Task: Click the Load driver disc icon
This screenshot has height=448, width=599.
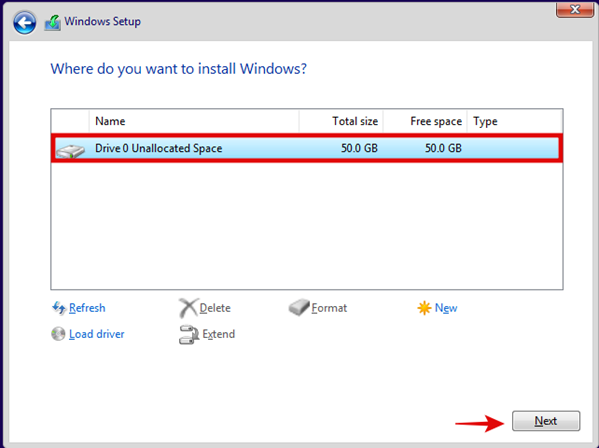Action: tap(58, 334)
